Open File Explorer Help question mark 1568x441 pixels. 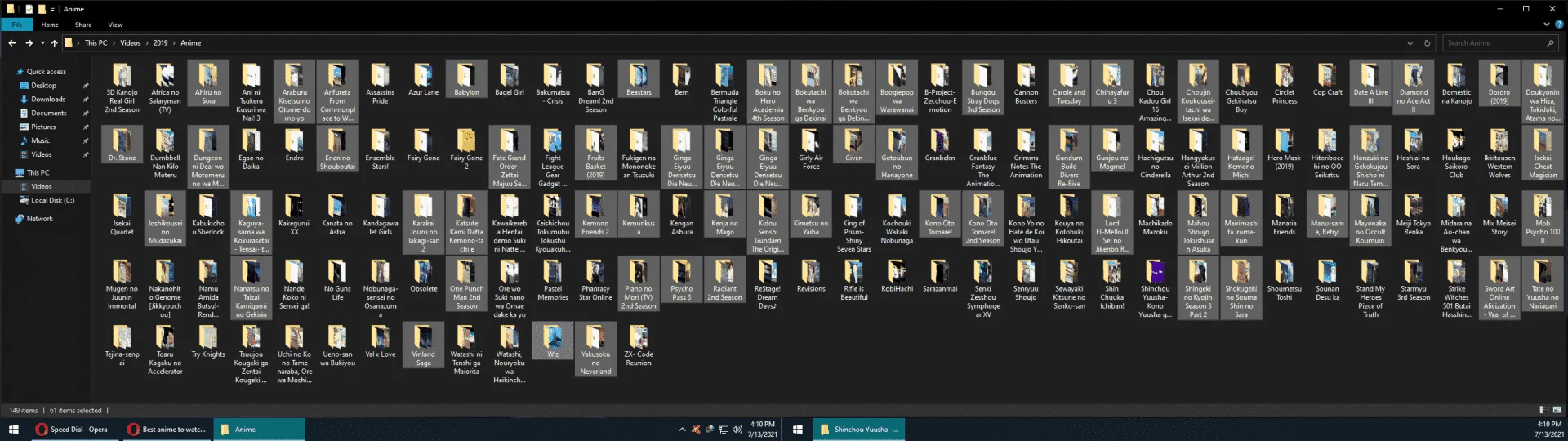(1560, 25)
